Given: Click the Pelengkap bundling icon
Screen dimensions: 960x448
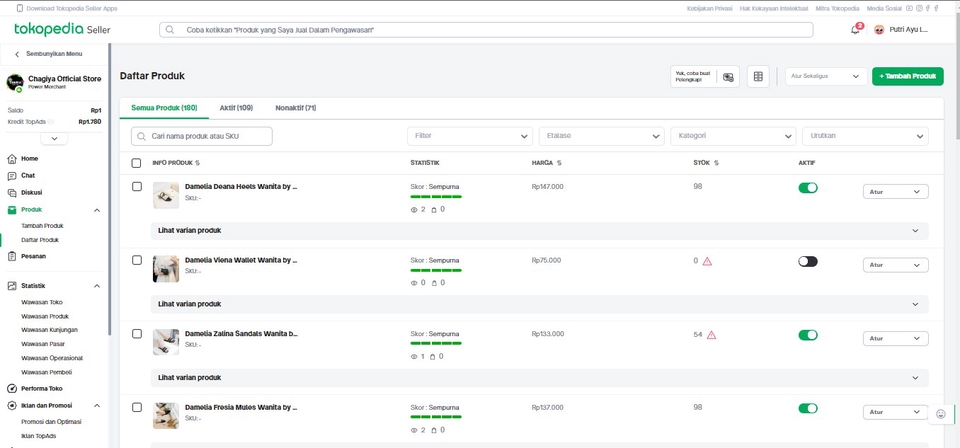Looking at the screenshot, I should click(728, 77).
